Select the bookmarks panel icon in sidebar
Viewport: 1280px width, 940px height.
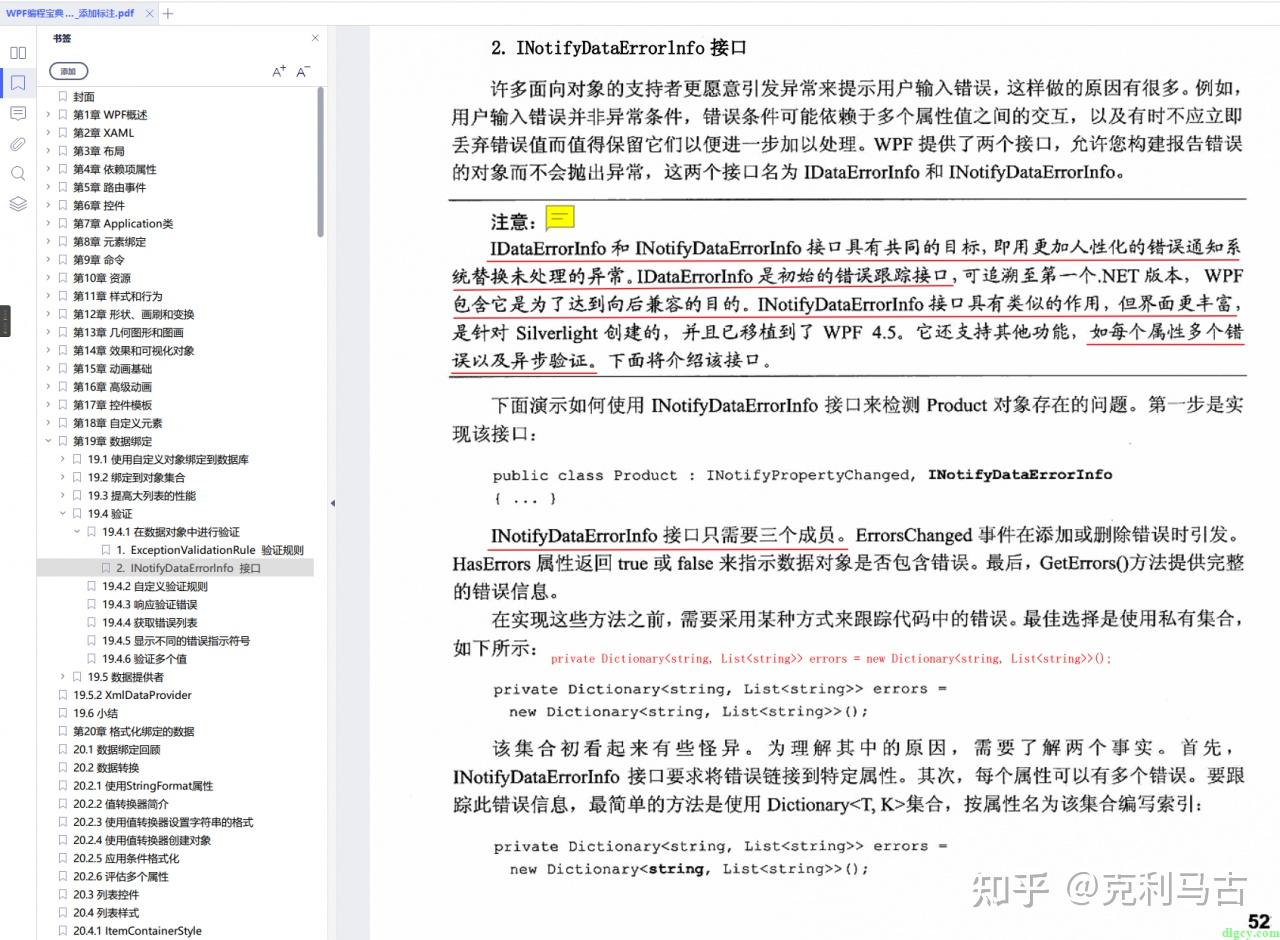coord(18,82)
